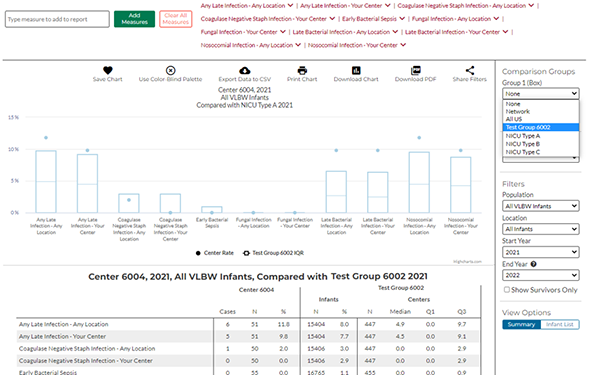This screenshot has height=375, width=600.
Task: Select Network in comparison group list
Action: 540,111
